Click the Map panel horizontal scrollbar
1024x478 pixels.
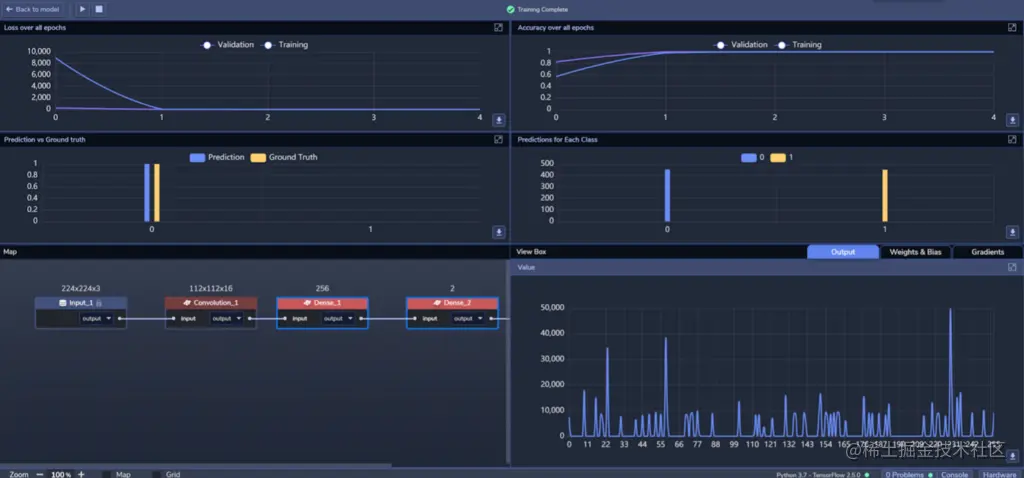coord(196,466)
